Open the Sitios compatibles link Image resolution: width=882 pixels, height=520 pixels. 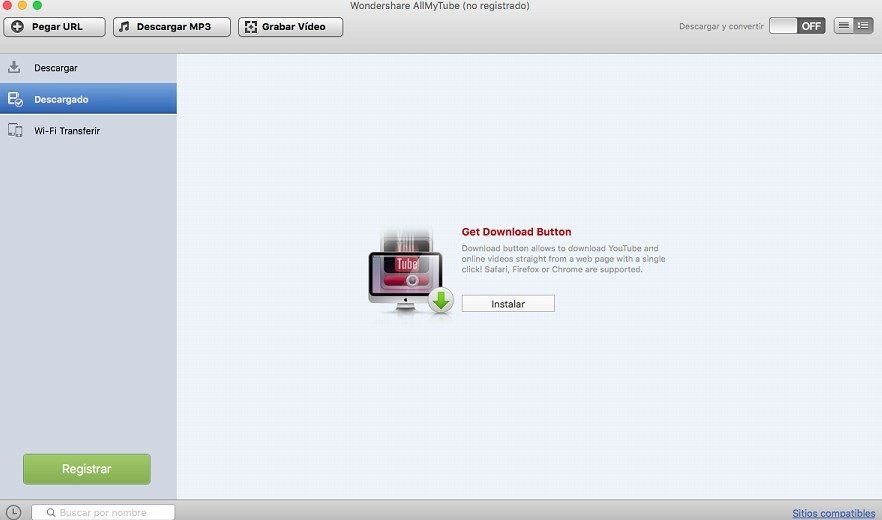point(833,513)
